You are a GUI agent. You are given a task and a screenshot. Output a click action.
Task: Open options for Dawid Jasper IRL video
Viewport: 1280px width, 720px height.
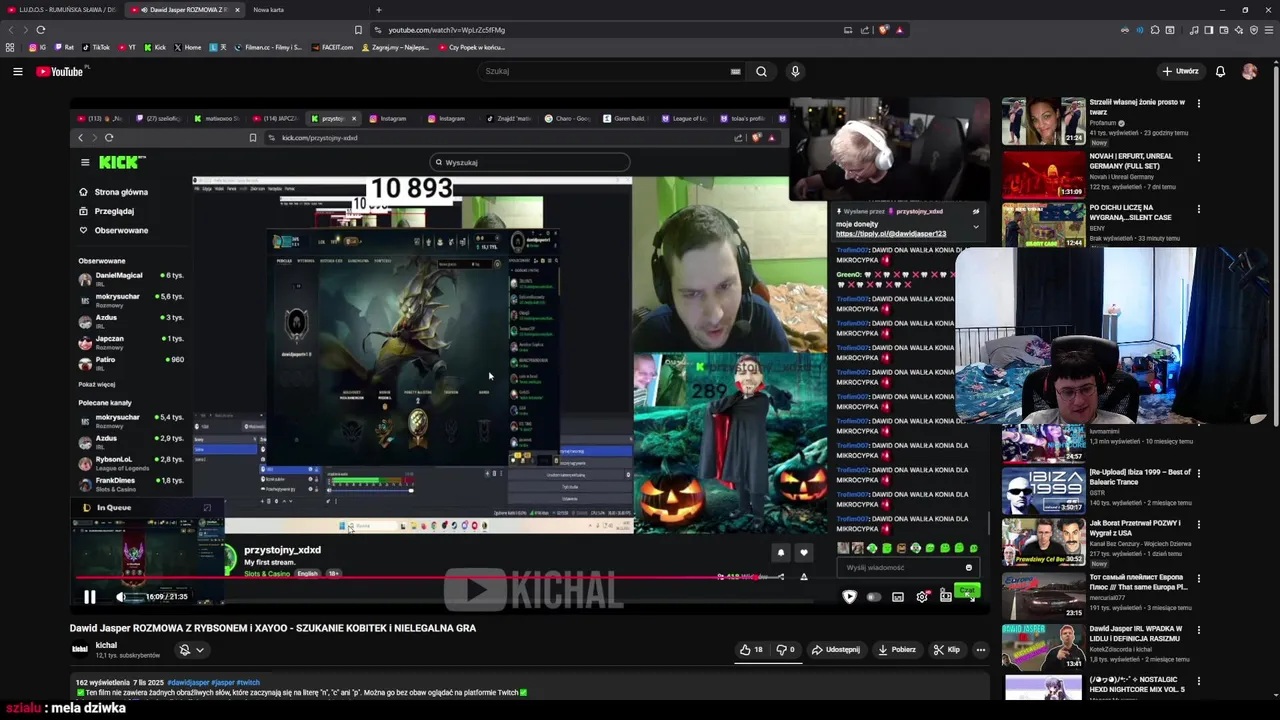pyautogui.click(x=1198, y=630)
